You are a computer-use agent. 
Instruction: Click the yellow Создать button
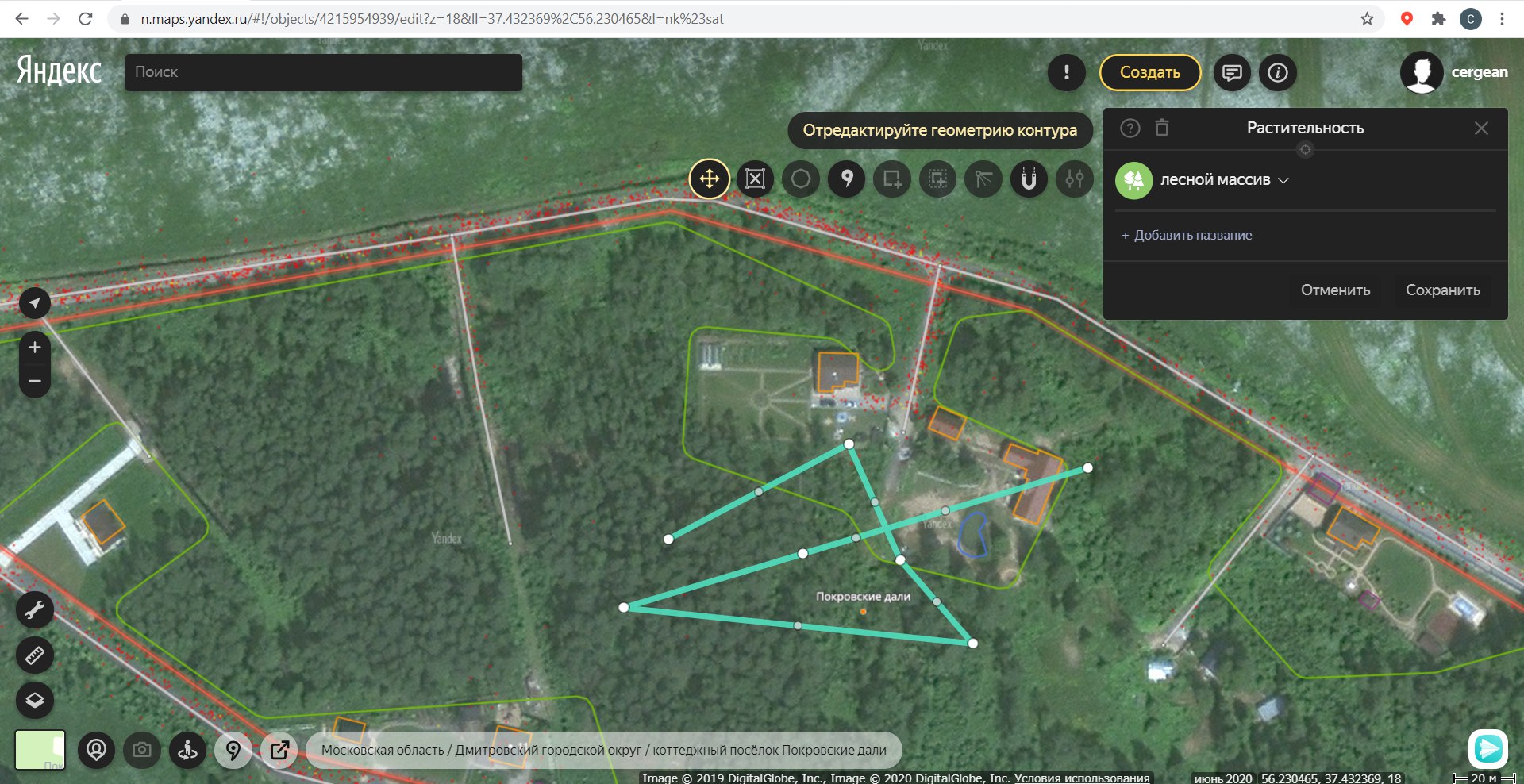1149,72
